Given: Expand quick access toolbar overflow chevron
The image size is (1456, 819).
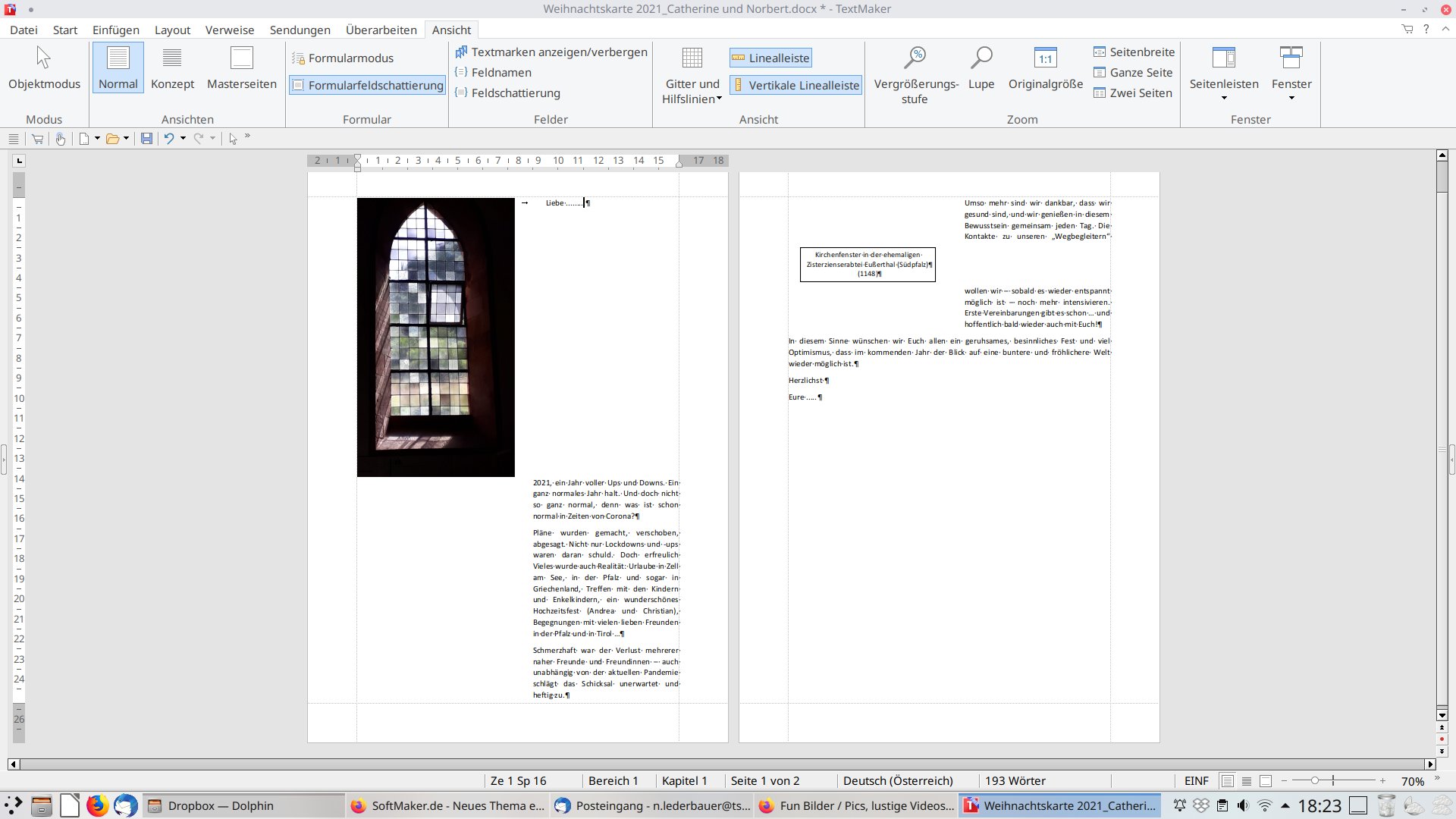Looking at the screenshot, I should pos(247,137).
